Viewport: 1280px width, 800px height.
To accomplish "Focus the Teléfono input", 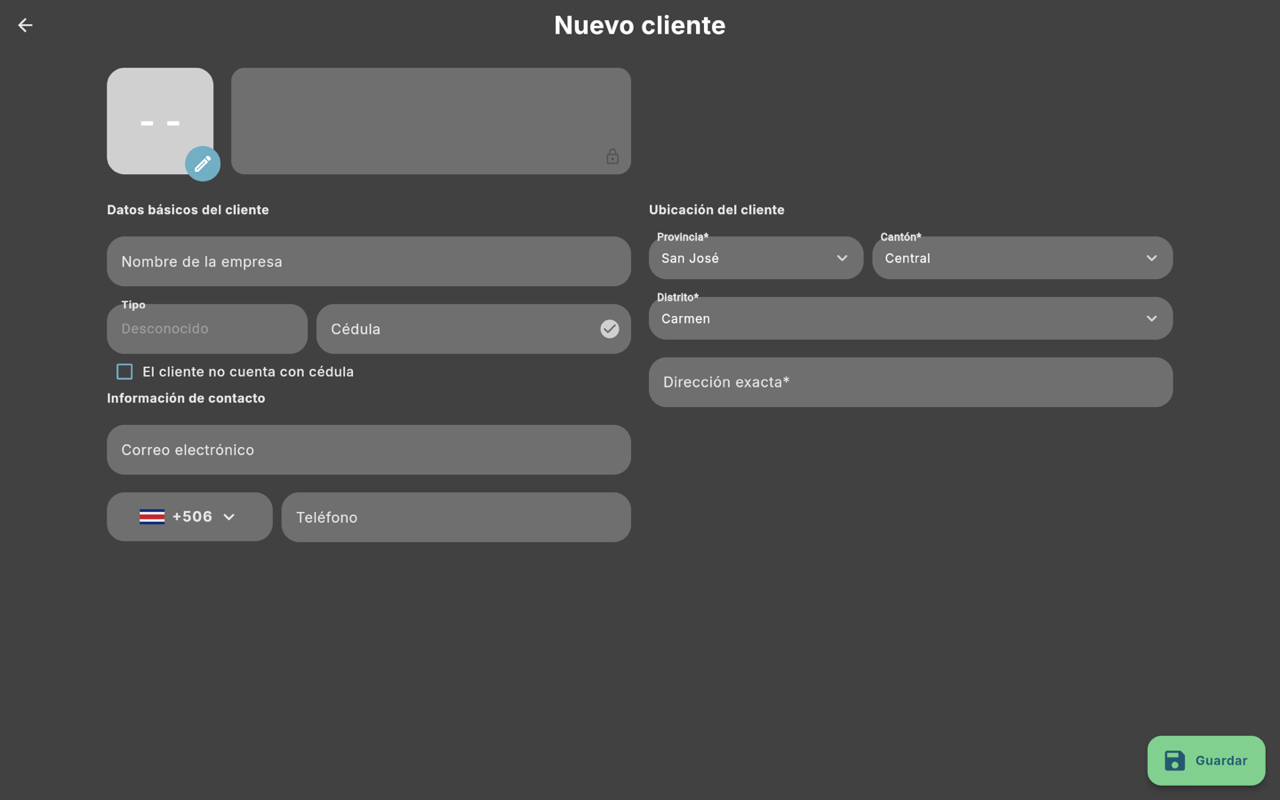I will [x=456, y=517].
